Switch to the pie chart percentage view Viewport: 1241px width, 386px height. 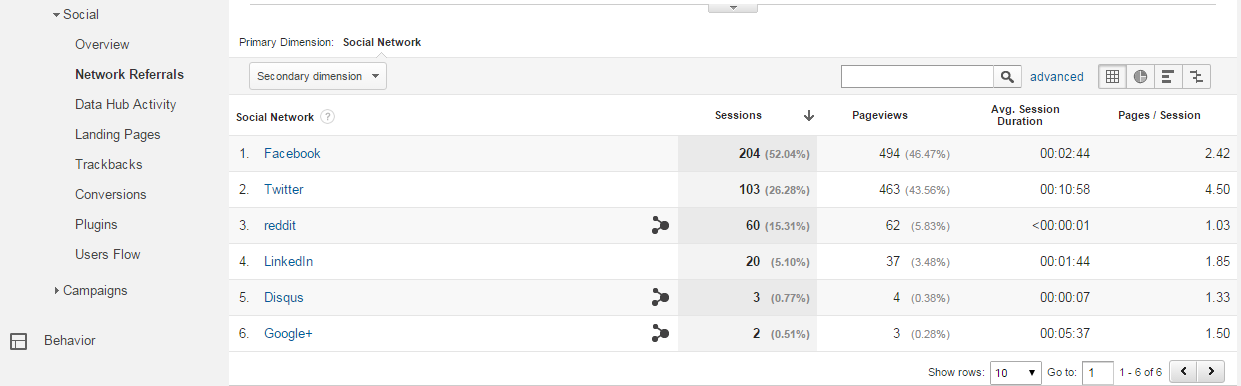(x=1140, y=77)
